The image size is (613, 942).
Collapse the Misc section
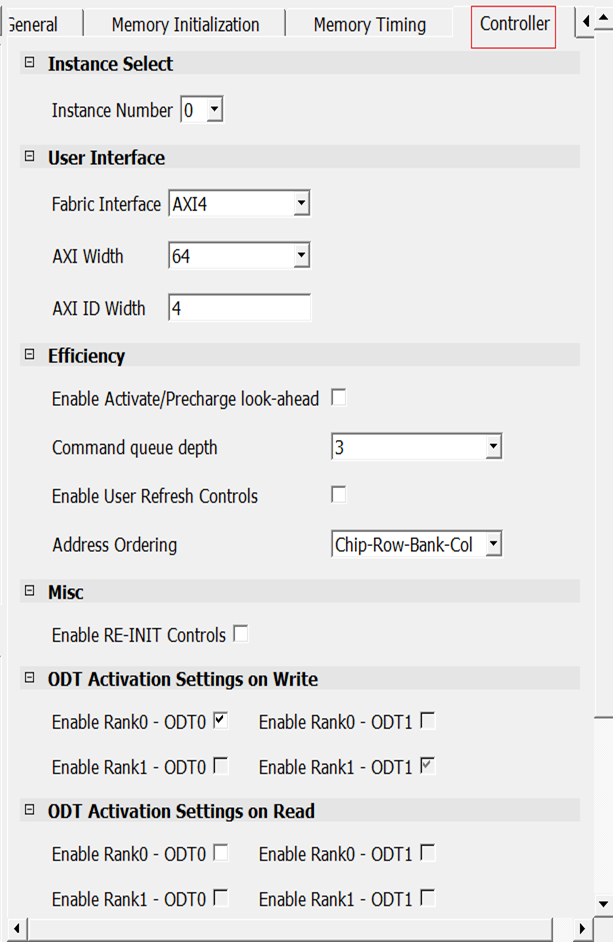(29, 592)
